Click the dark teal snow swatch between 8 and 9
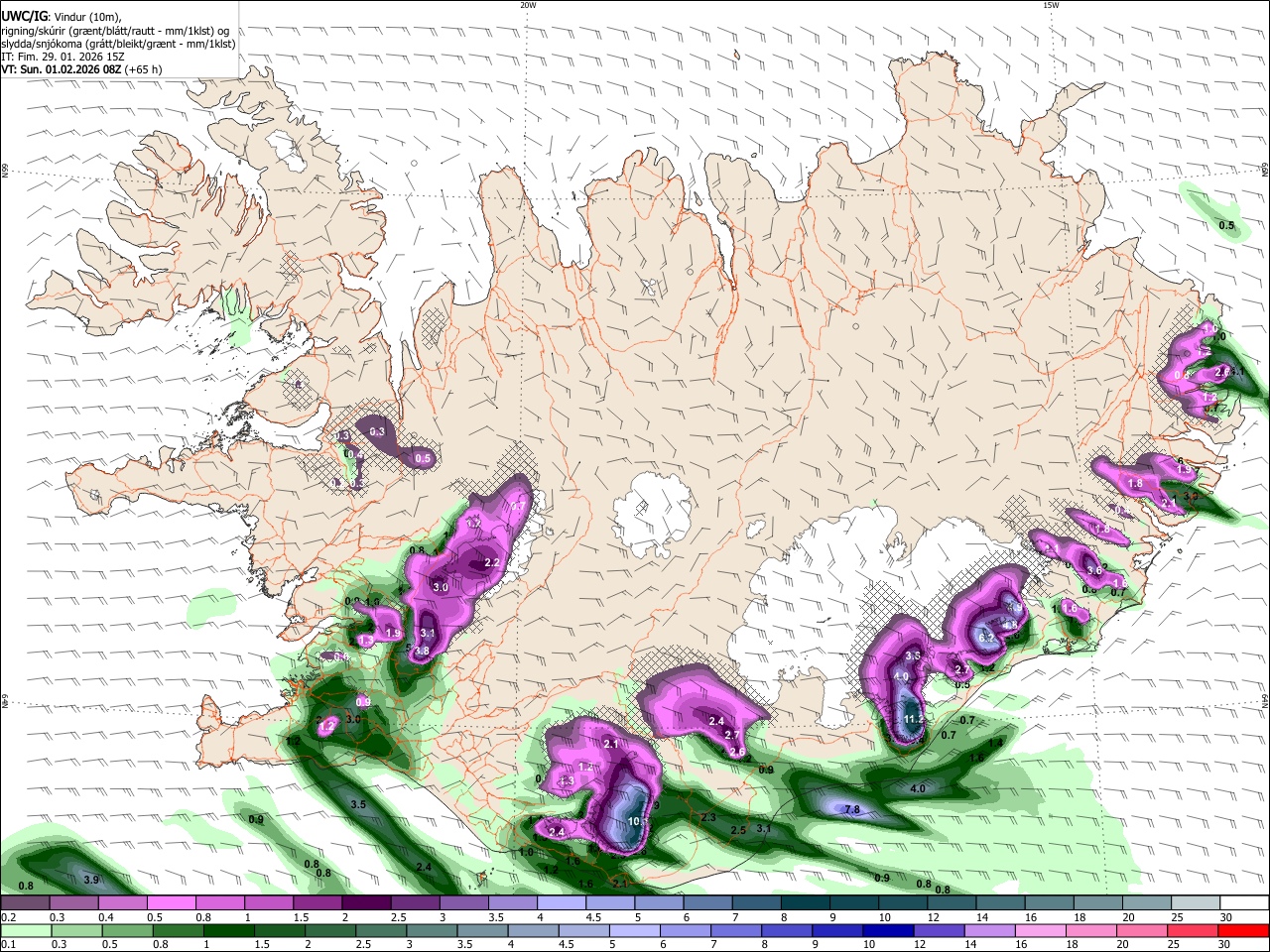This screenshot has width=1270, height=952. pos(805,903)
